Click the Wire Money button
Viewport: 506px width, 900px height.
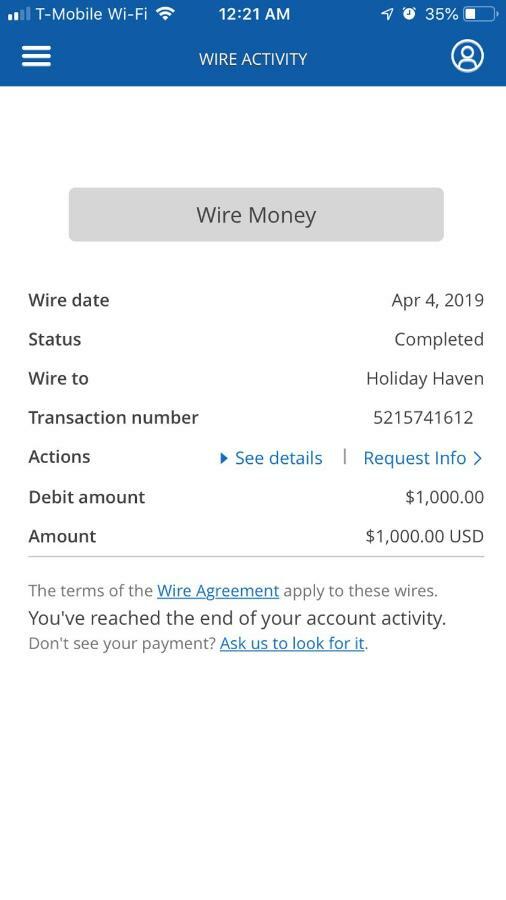[x=256, y=215]
